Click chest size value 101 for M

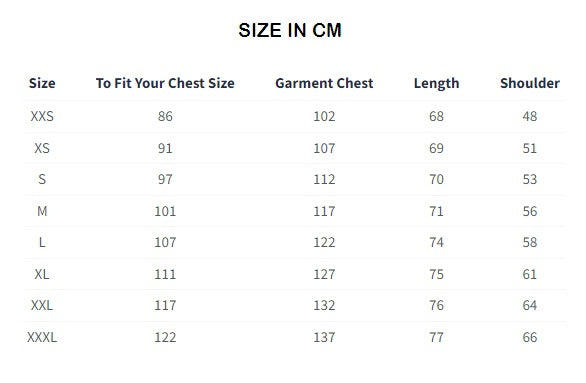[x=165, y=211]
